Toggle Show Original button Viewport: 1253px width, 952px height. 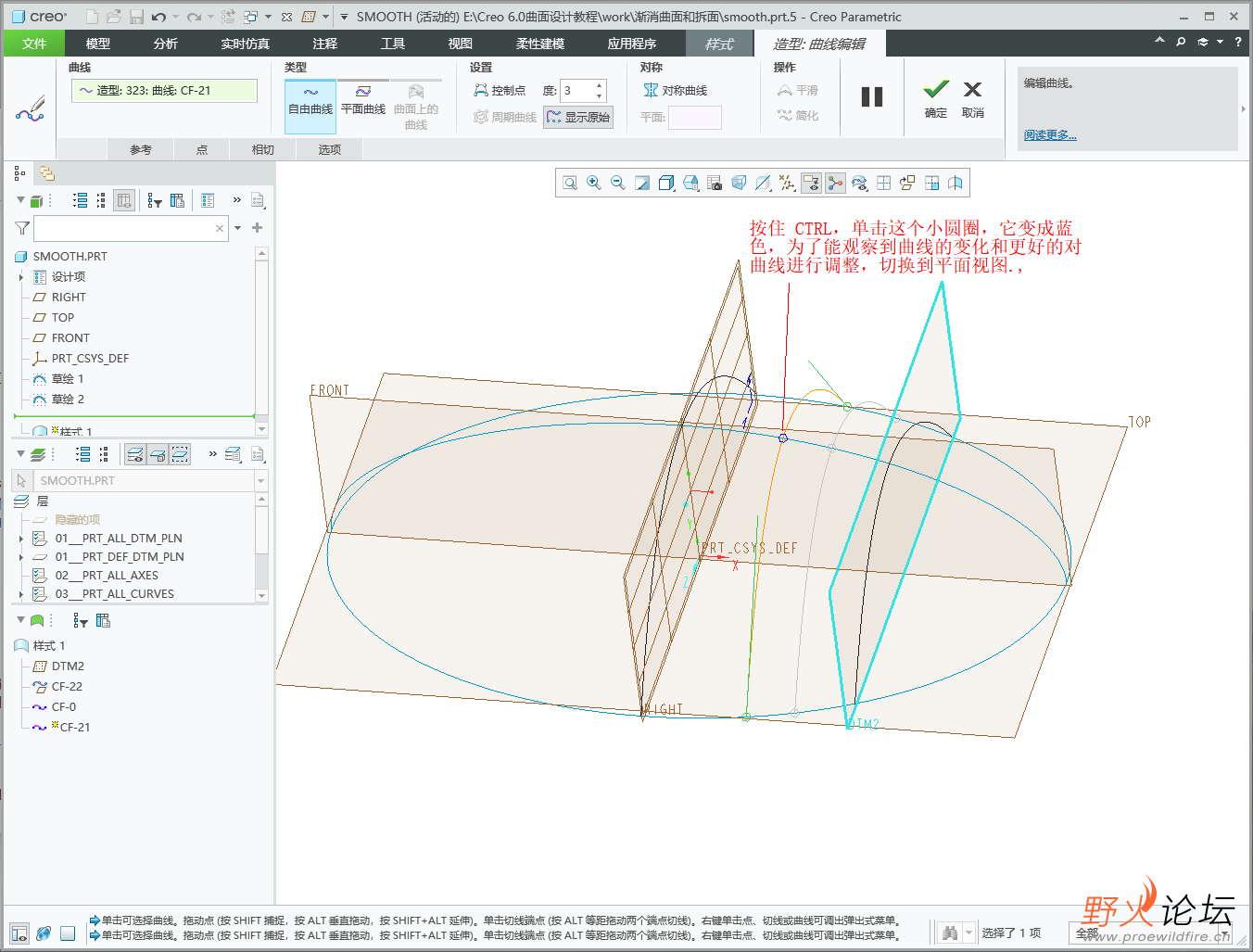tap(578, 117)
